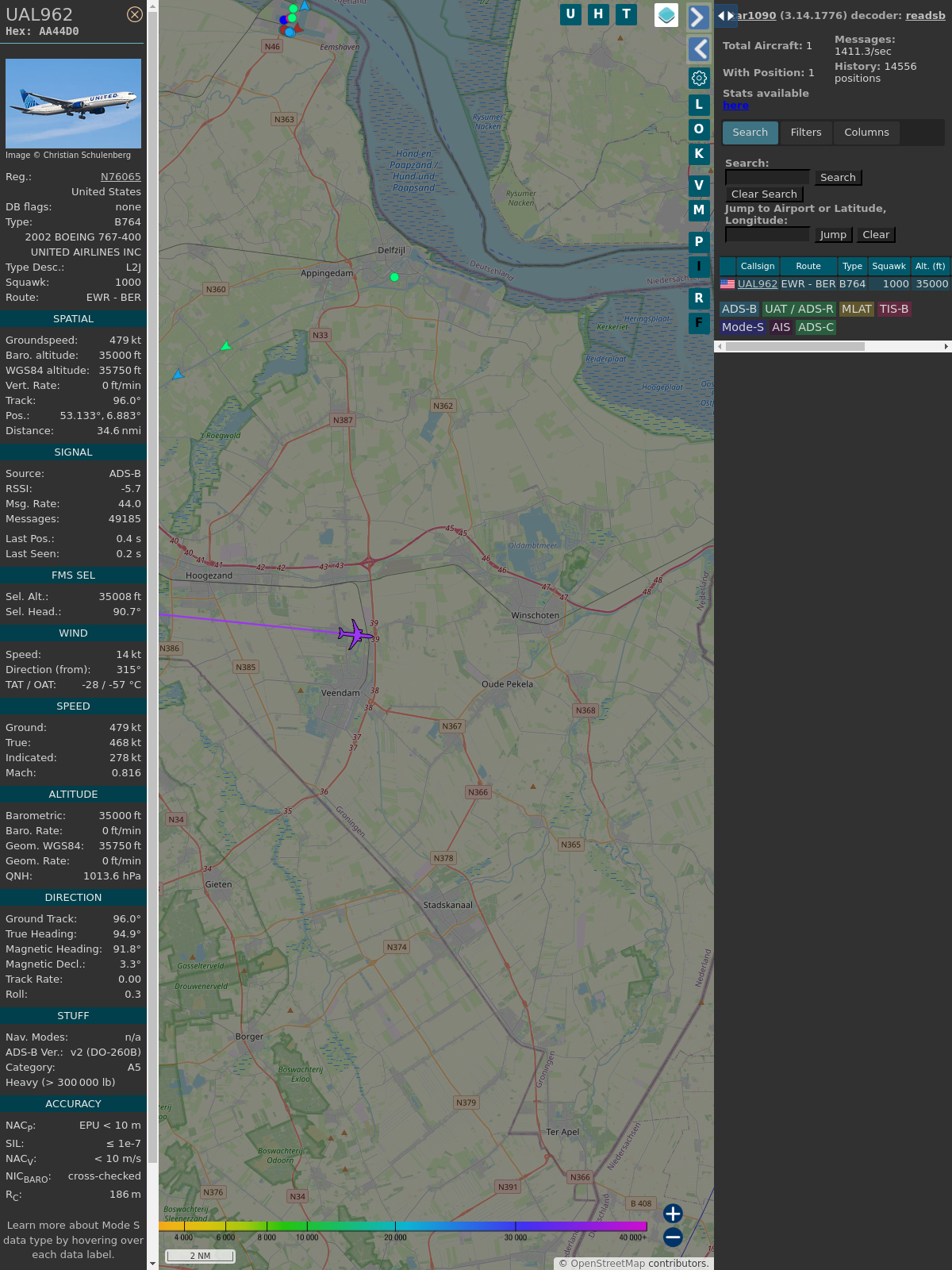The height and width of the screenshot is (1270, 952).
Task: Open the Search tab
Action: pyautogui.click(x=750, y=133)
